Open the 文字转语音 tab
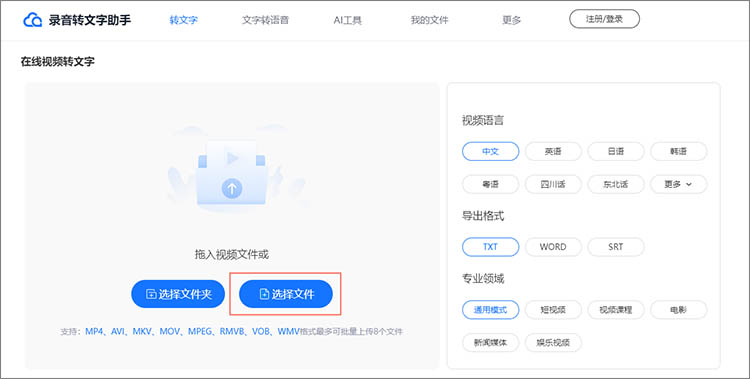 265,20
